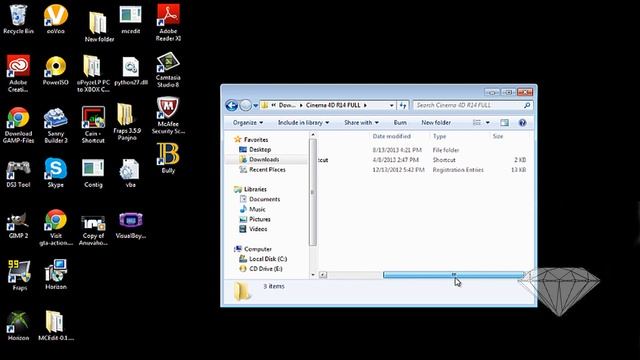Launch McAfee Security Scan shortcut
This screenshot has width=640, height=360.
click(x=168, y=116)
